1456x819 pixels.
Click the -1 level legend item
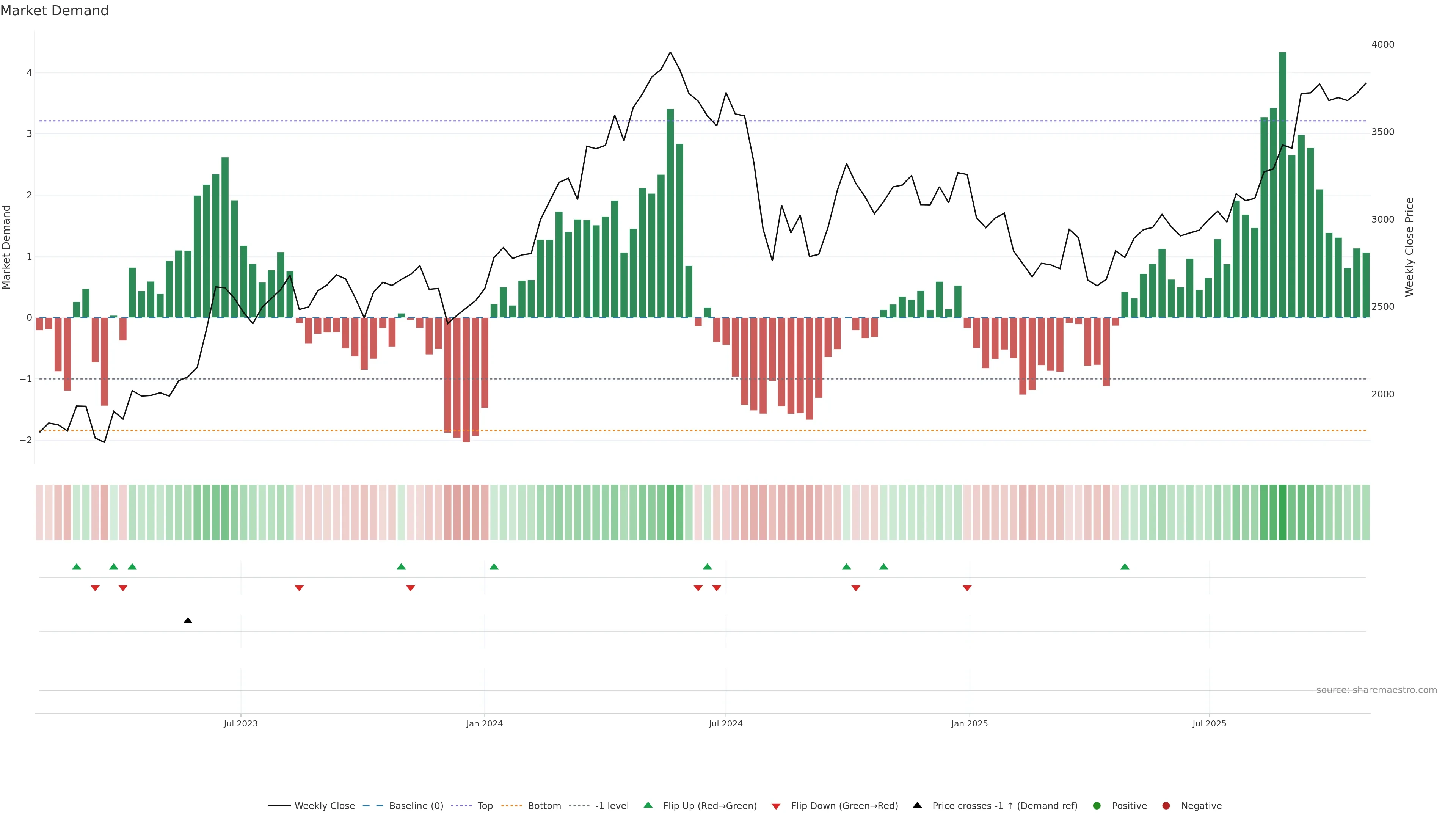coord(612,805)
